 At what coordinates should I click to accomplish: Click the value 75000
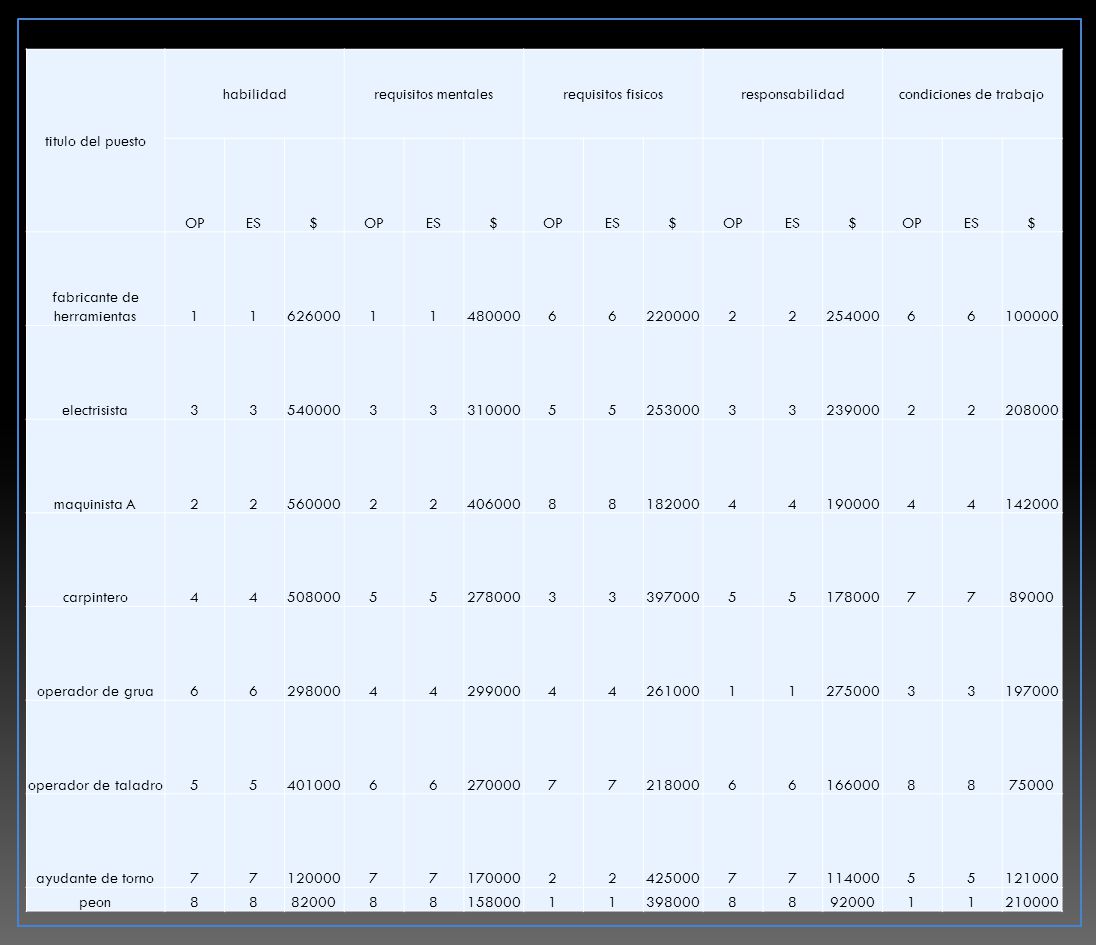[x=1031, y=785]
